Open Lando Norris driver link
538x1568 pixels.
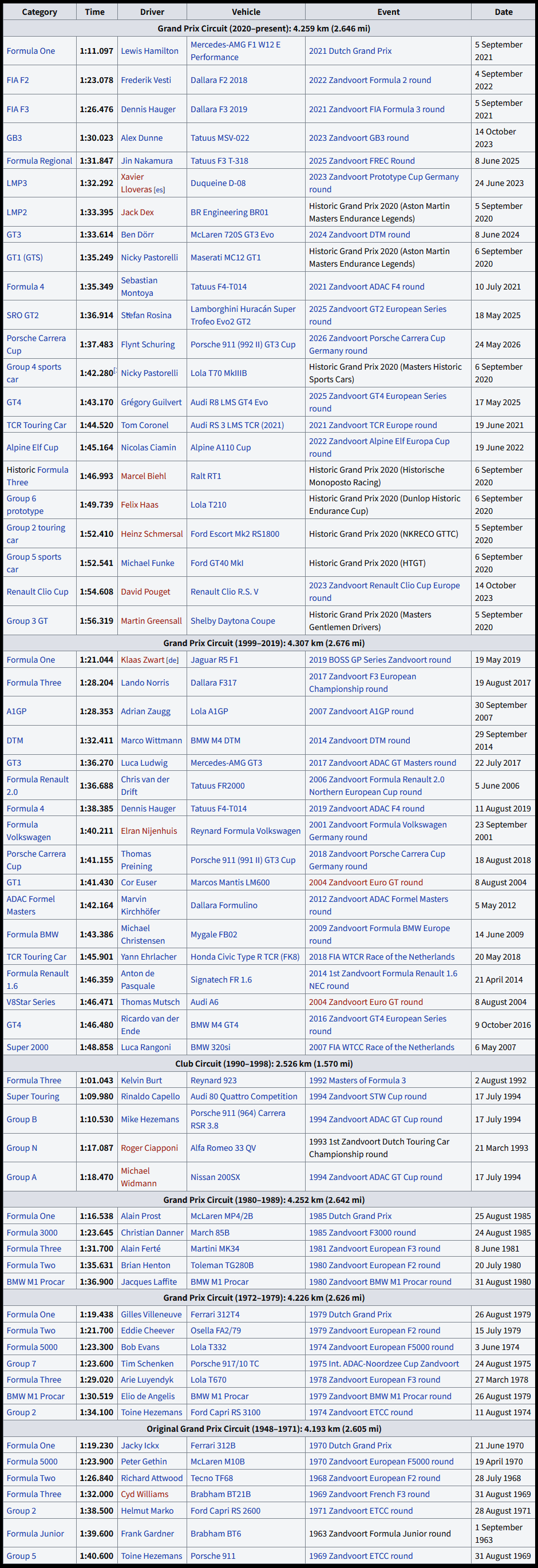pos(145,683)
